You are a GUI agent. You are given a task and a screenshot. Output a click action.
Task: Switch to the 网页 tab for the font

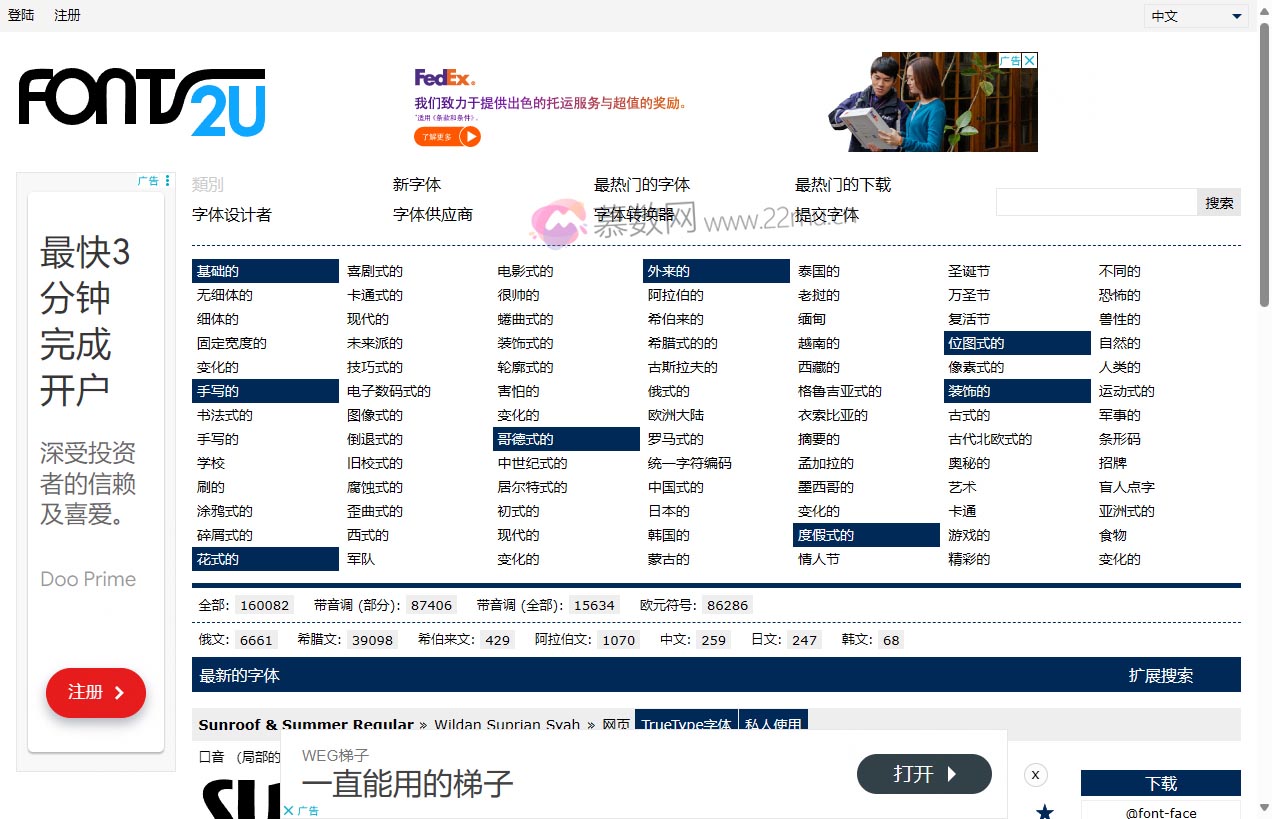tap(615, 725)
